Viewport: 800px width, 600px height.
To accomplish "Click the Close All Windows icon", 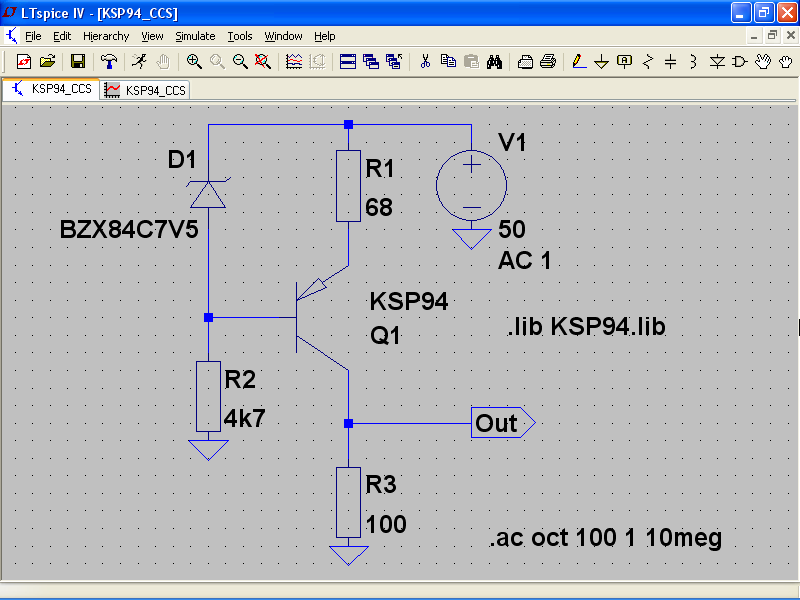I will pos(394,62).
